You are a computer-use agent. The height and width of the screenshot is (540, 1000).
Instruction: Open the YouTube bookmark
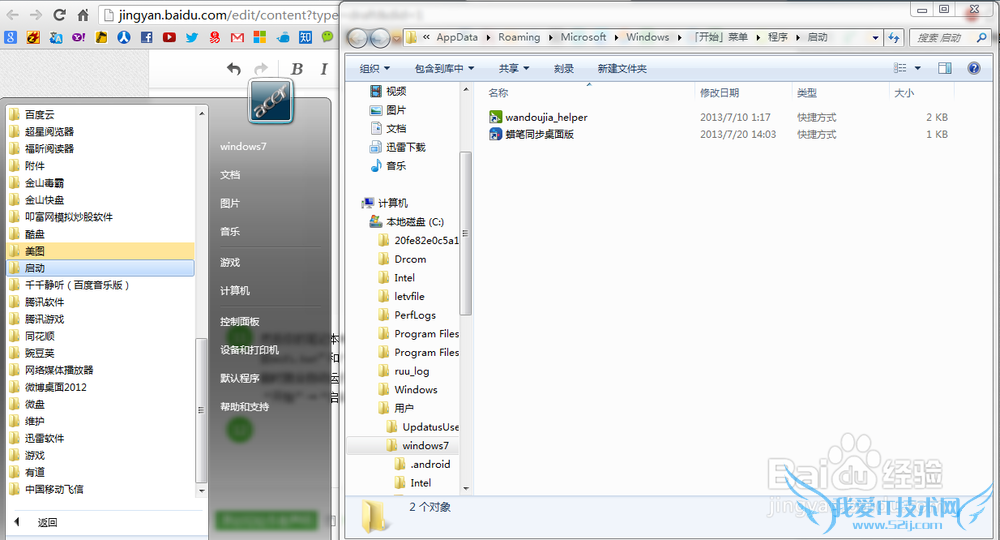click(169, 38)
